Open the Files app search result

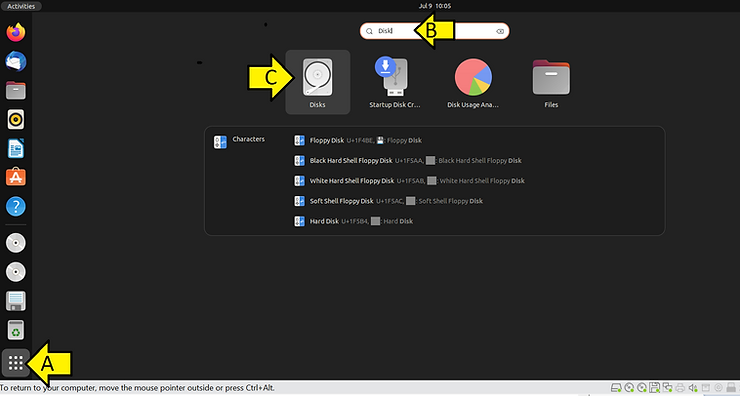(551, 82)
